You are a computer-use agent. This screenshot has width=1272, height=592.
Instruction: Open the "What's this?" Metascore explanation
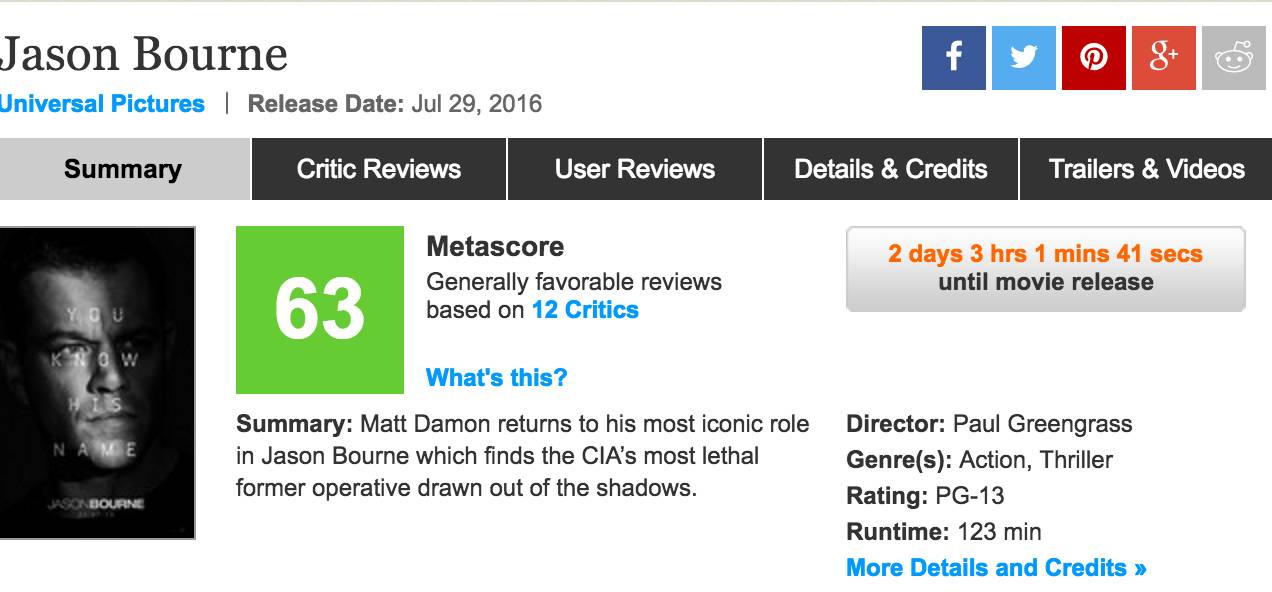tap(496, 377)
